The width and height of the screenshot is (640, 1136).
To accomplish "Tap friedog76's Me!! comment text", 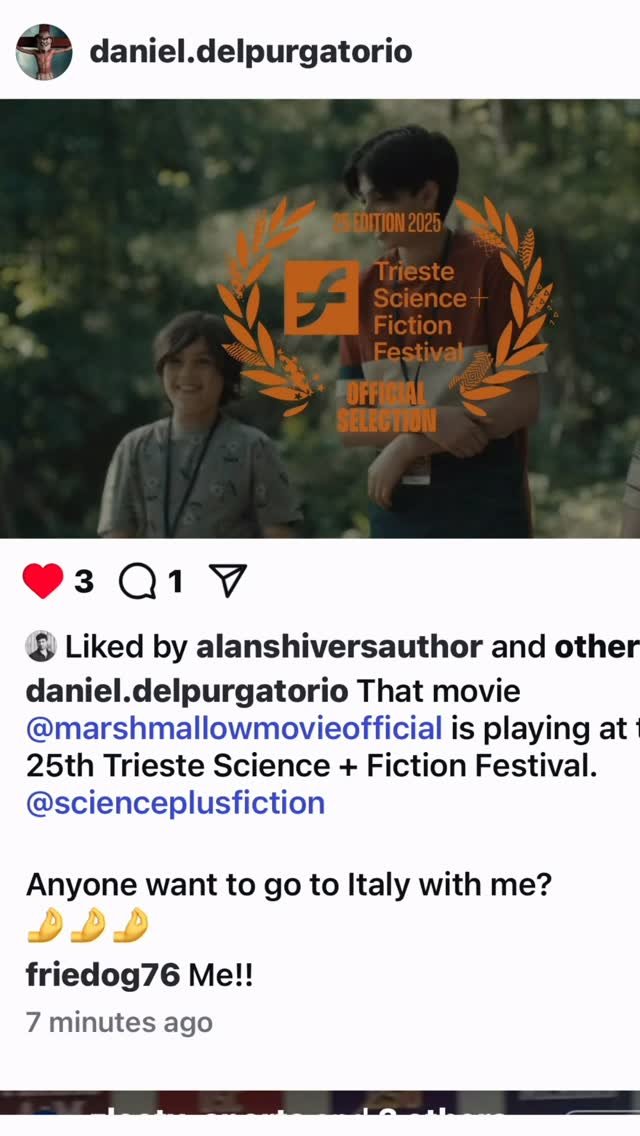I will pyautogui.click(x=221, y=975).
